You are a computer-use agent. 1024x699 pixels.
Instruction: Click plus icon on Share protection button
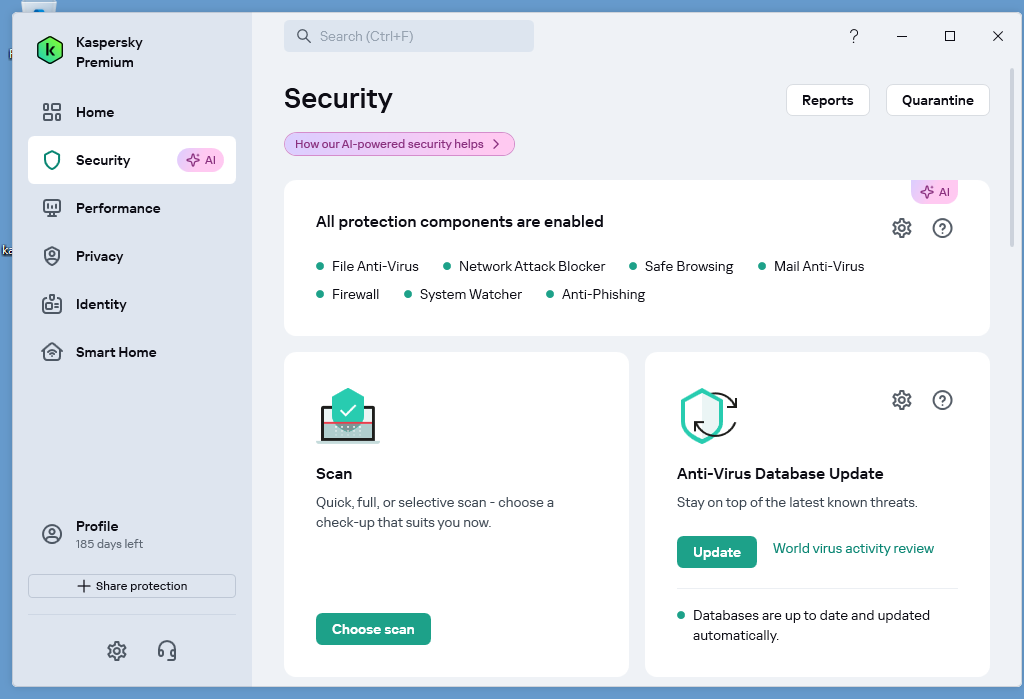(84, 586)
